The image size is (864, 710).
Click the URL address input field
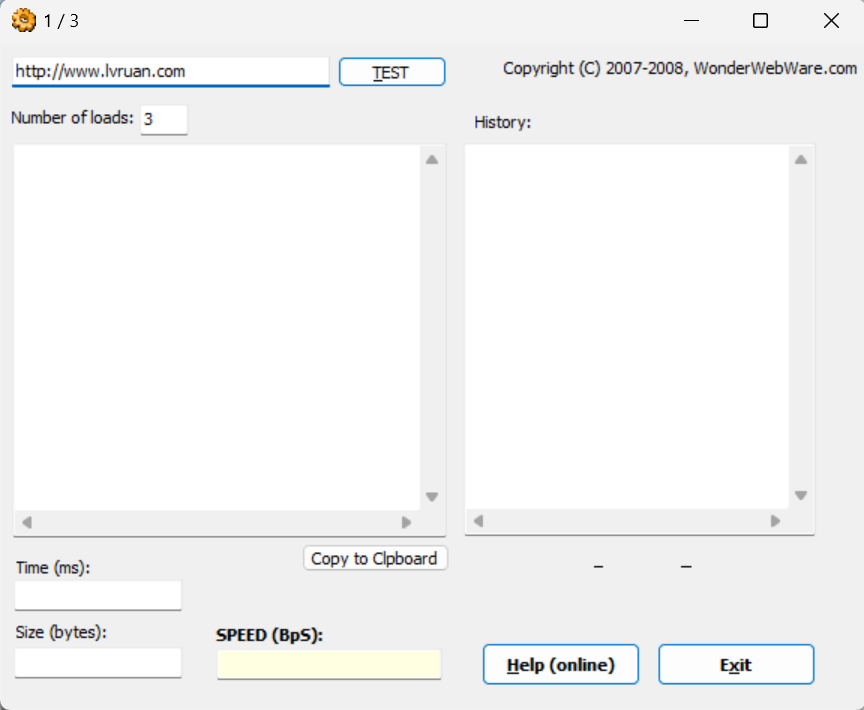(170, 71)
